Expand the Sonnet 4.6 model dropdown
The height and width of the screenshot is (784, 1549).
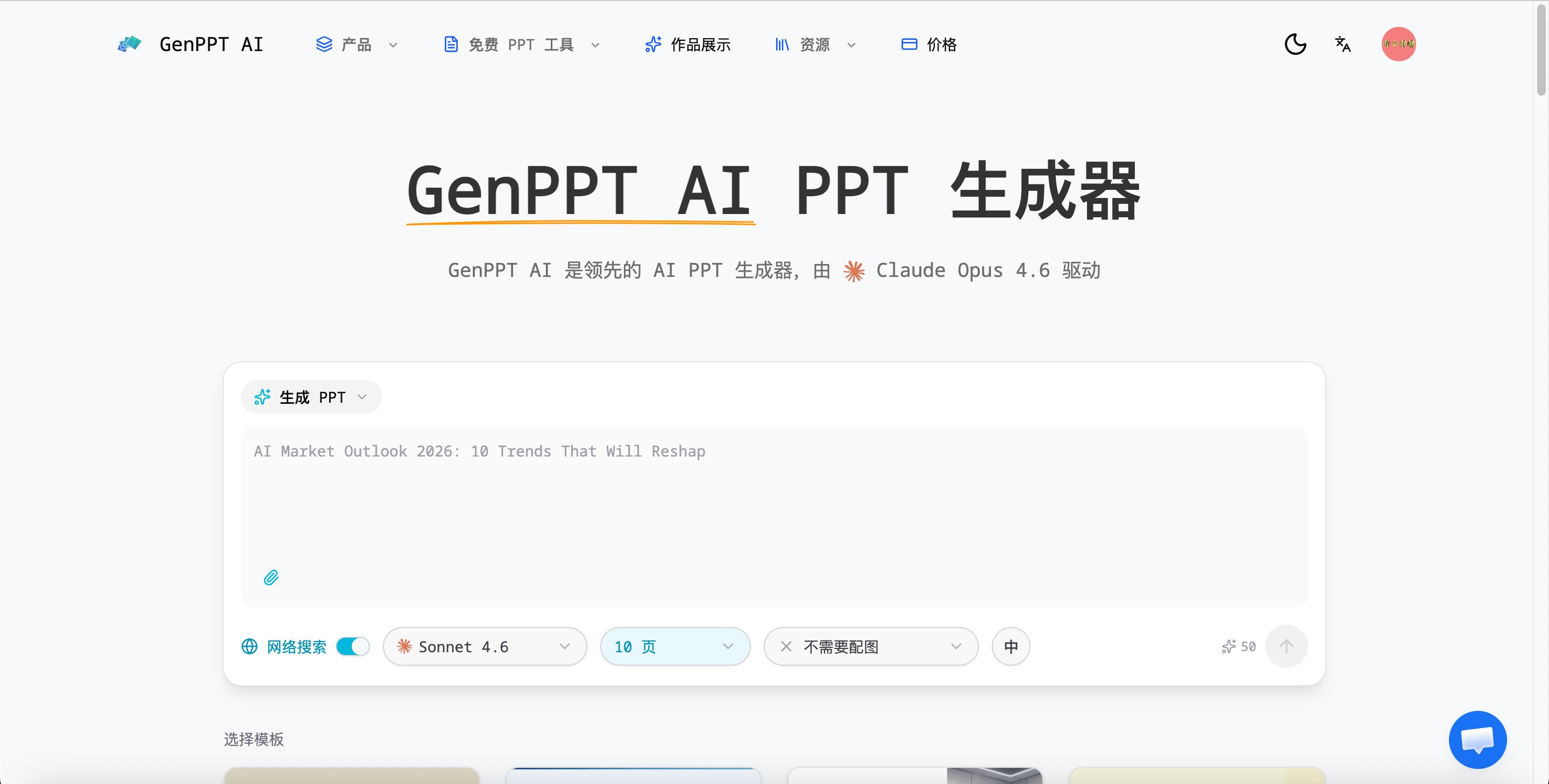[484, 646]
